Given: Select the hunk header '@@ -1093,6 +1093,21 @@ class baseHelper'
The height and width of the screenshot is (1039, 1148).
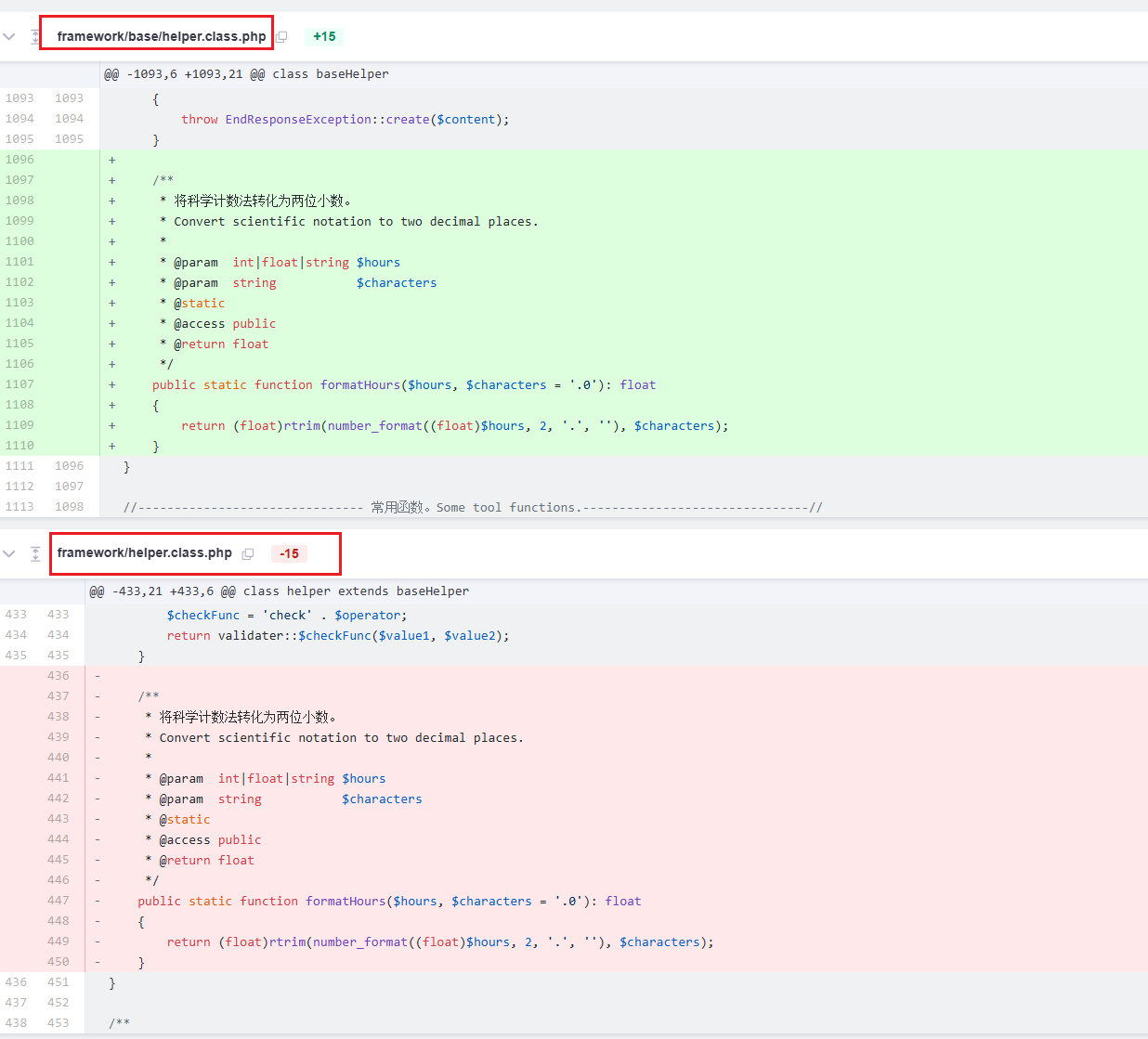Looking at the screenshot, I should pyautogui.click(x=246, y=74).
